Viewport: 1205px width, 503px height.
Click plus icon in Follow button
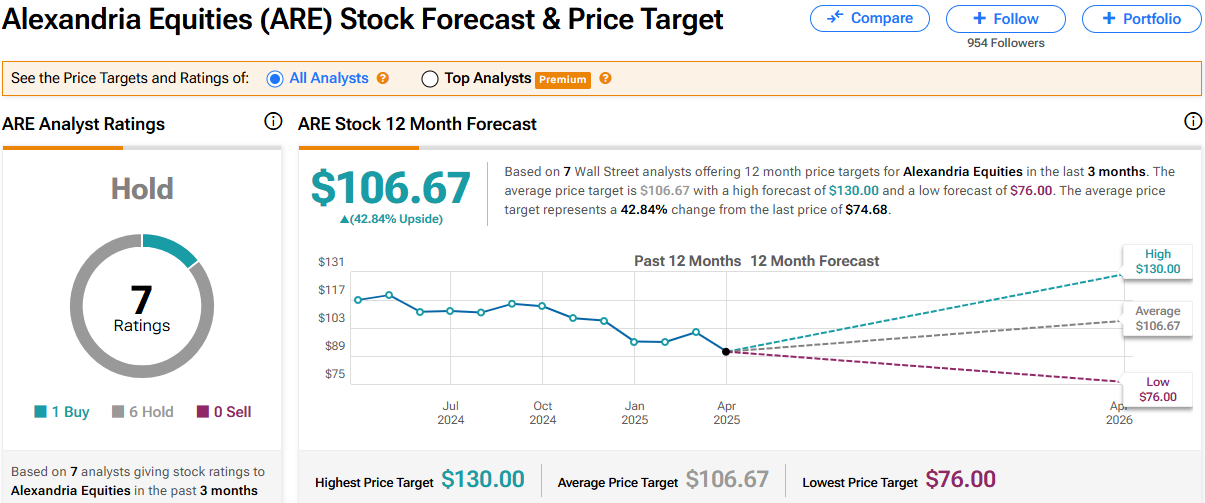tap(979, 19)
